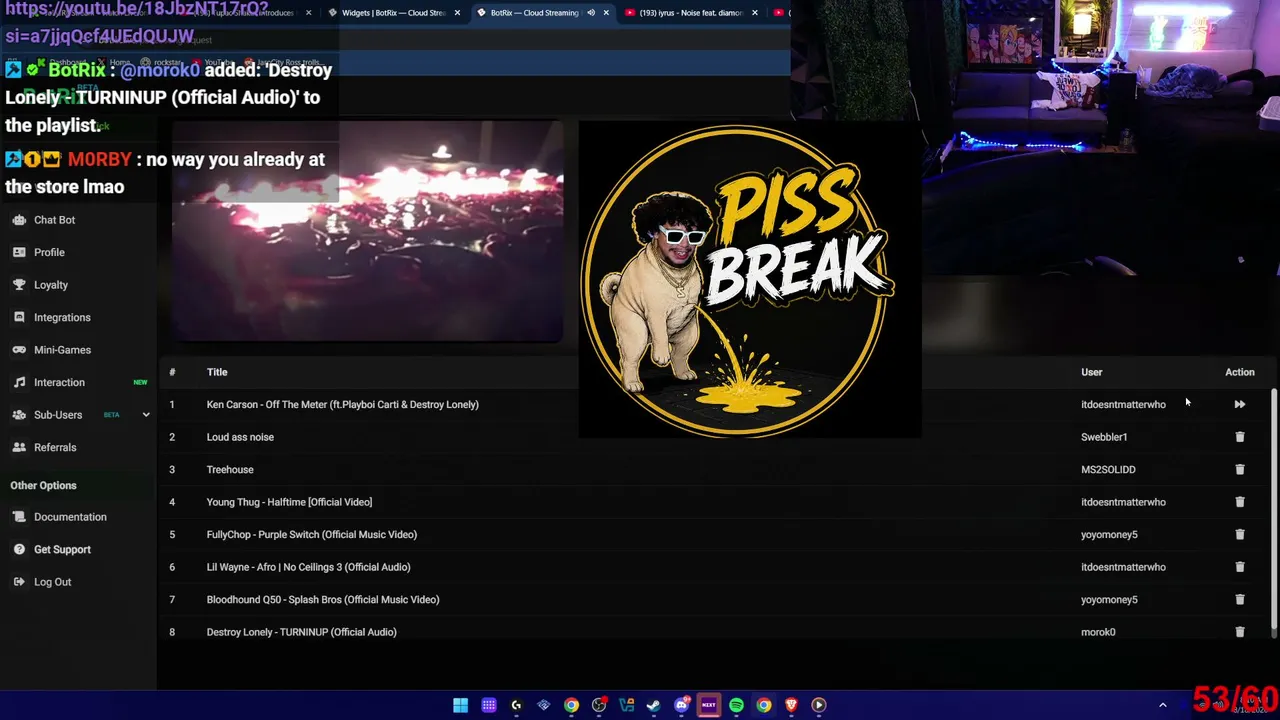The image size is (1280, 720).
Task: Select the BotRix — Cloud Streaming tab
Action: [534, 13]
